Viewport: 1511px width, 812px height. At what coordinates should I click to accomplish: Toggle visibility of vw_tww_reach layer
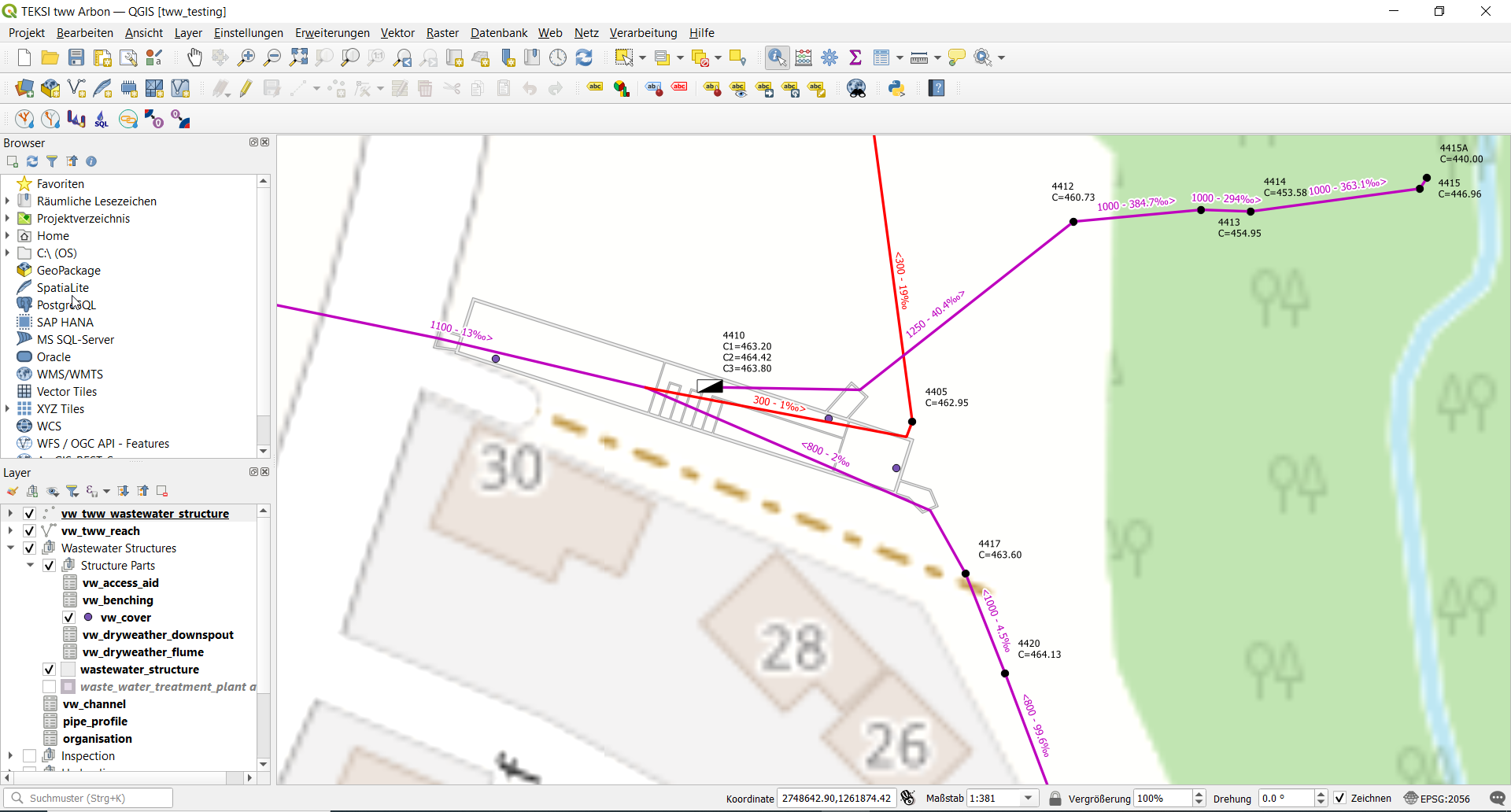tap(29, 531)
